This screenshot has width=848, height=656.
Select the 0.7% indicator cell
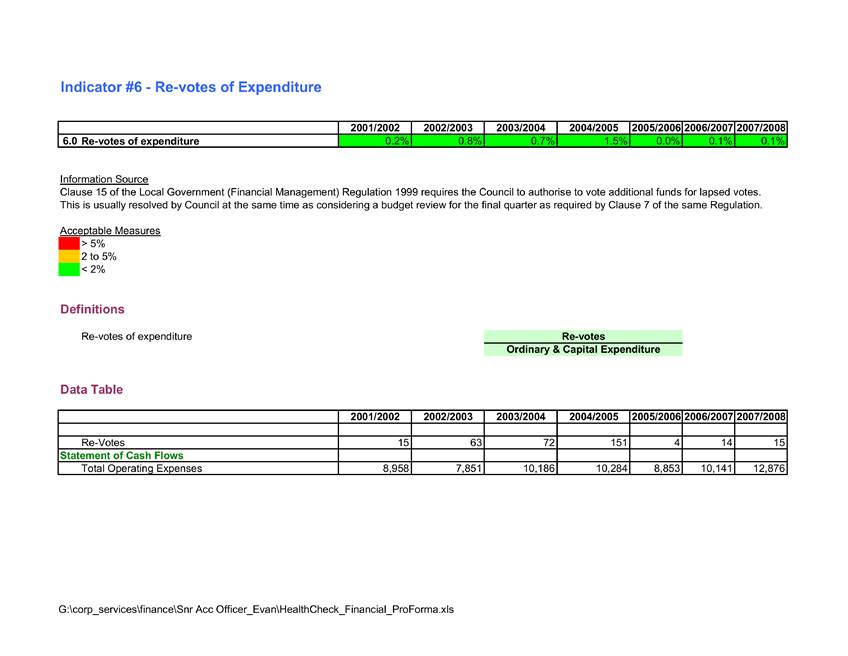pos(521,141)
